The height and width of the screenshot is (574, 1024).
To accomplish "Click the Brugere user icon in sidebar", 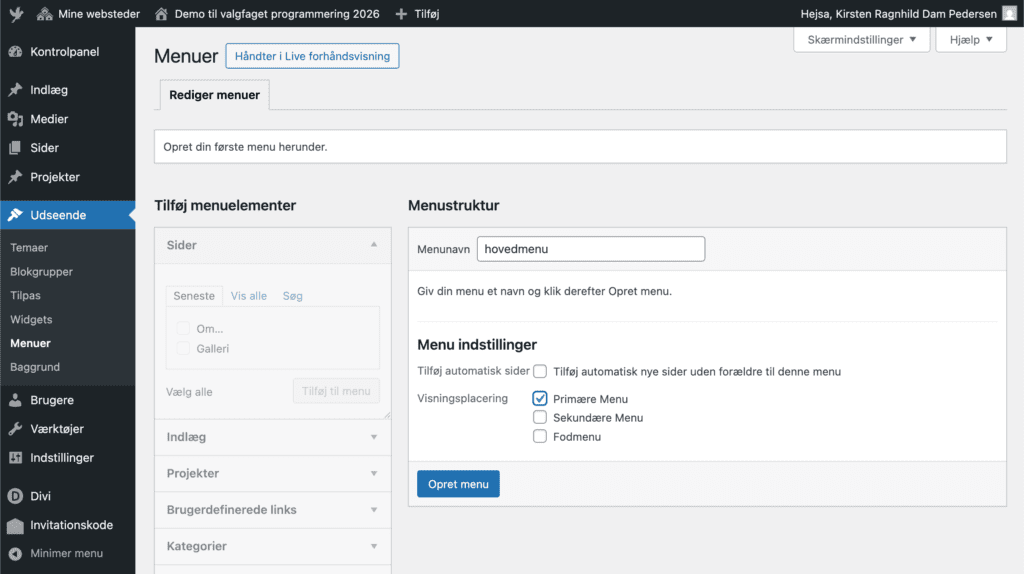I will pyautogui.click(x=15, y=400).
